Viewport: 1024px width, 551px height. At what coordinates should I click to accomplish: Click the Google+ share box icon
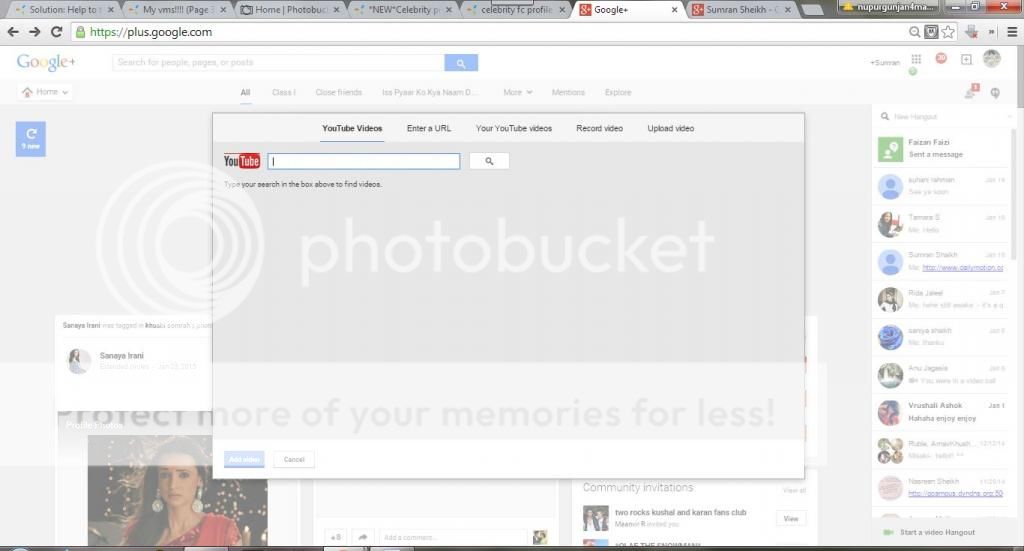coord(966,60)
